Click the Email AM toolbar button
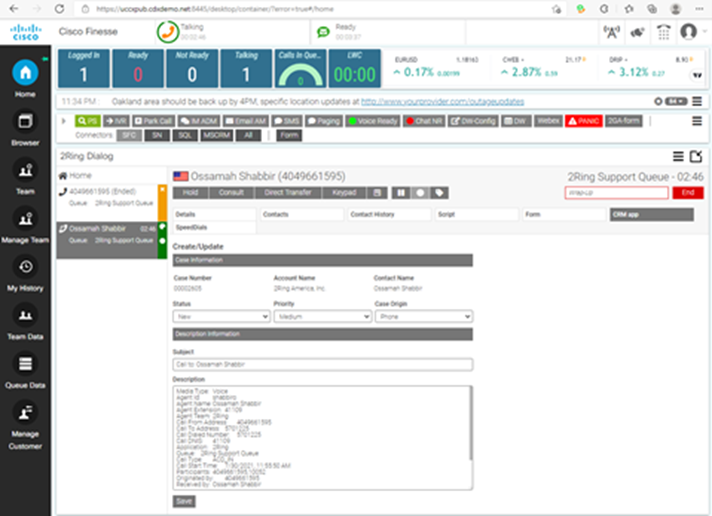Viewport: 712px width, 516px height. coord(246,121)
